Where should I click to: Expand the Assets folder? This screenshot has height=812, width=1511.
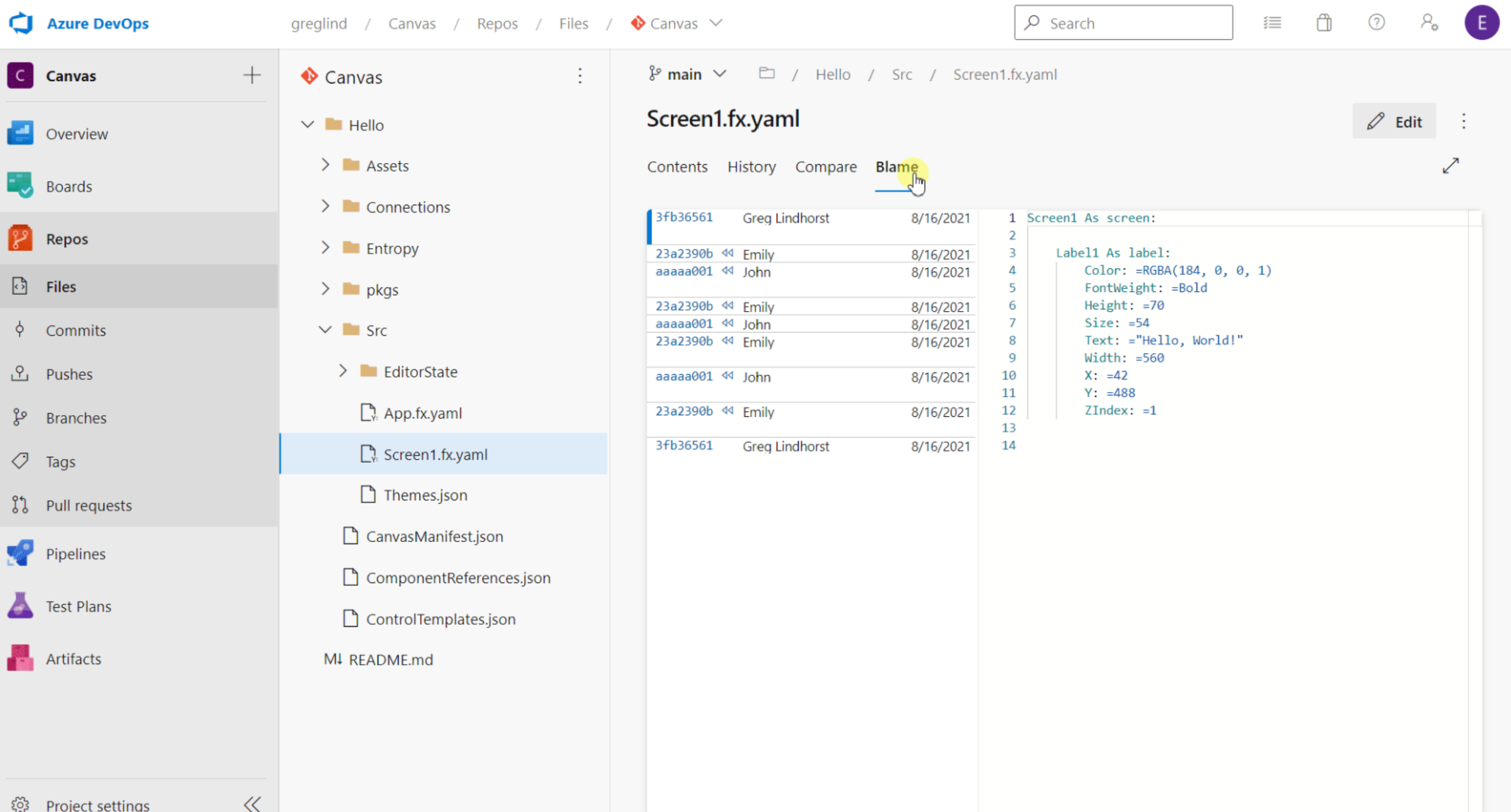pyautogui.click(x=326, y=165)
